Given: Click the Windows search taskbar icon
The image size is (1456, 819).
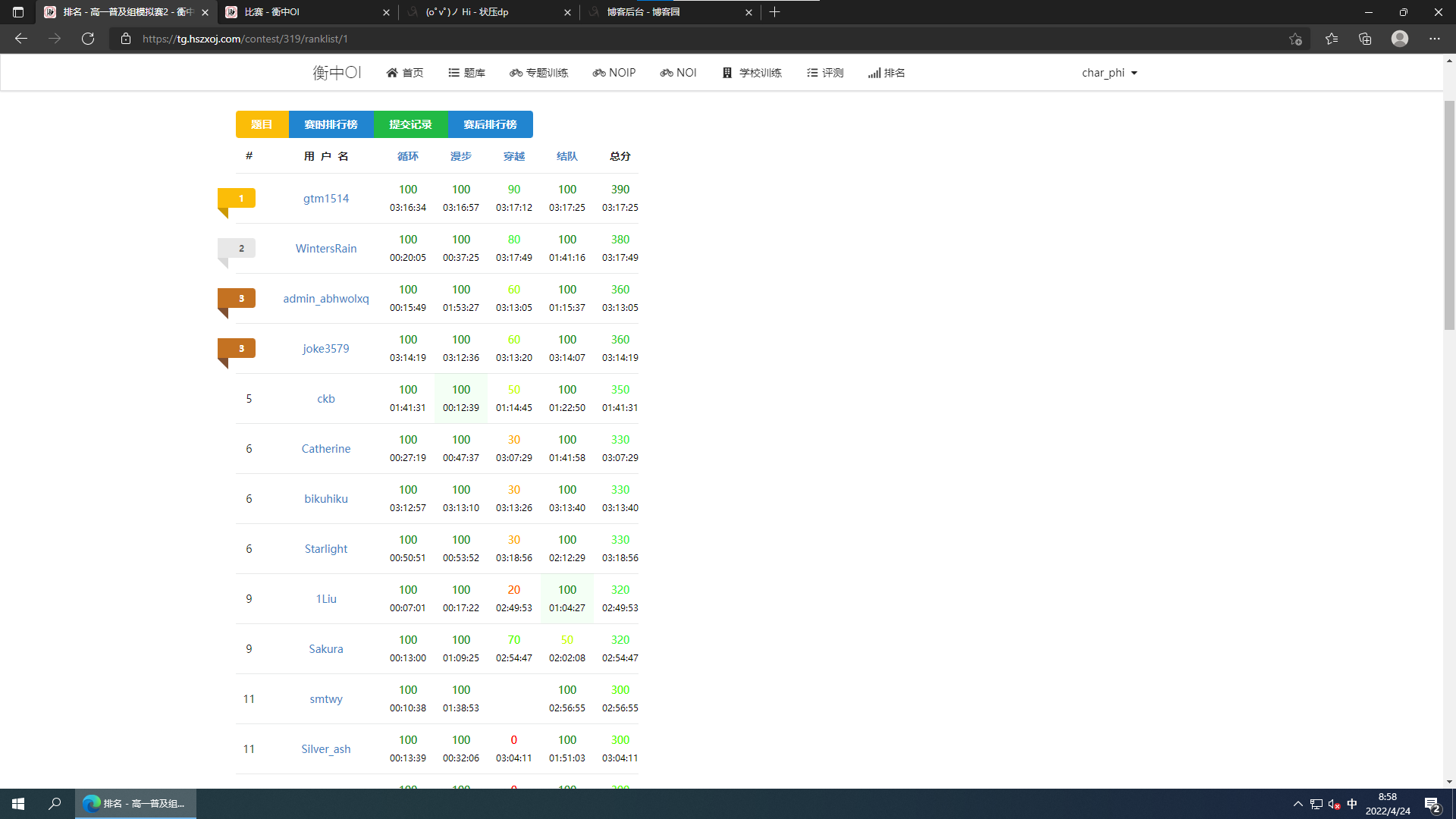Looking at the screenshot, I should 55,804.
